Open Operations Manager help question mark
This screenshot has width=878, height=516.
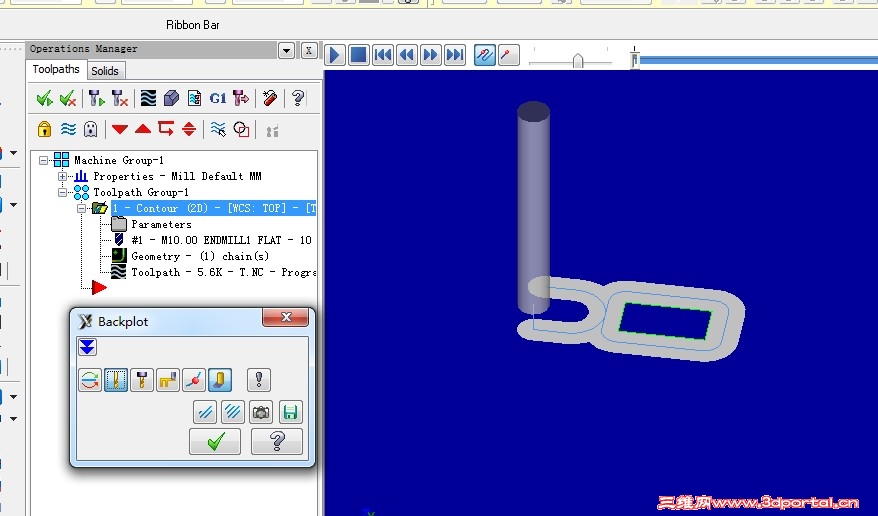pyautogui.click(x=298, y=98)
